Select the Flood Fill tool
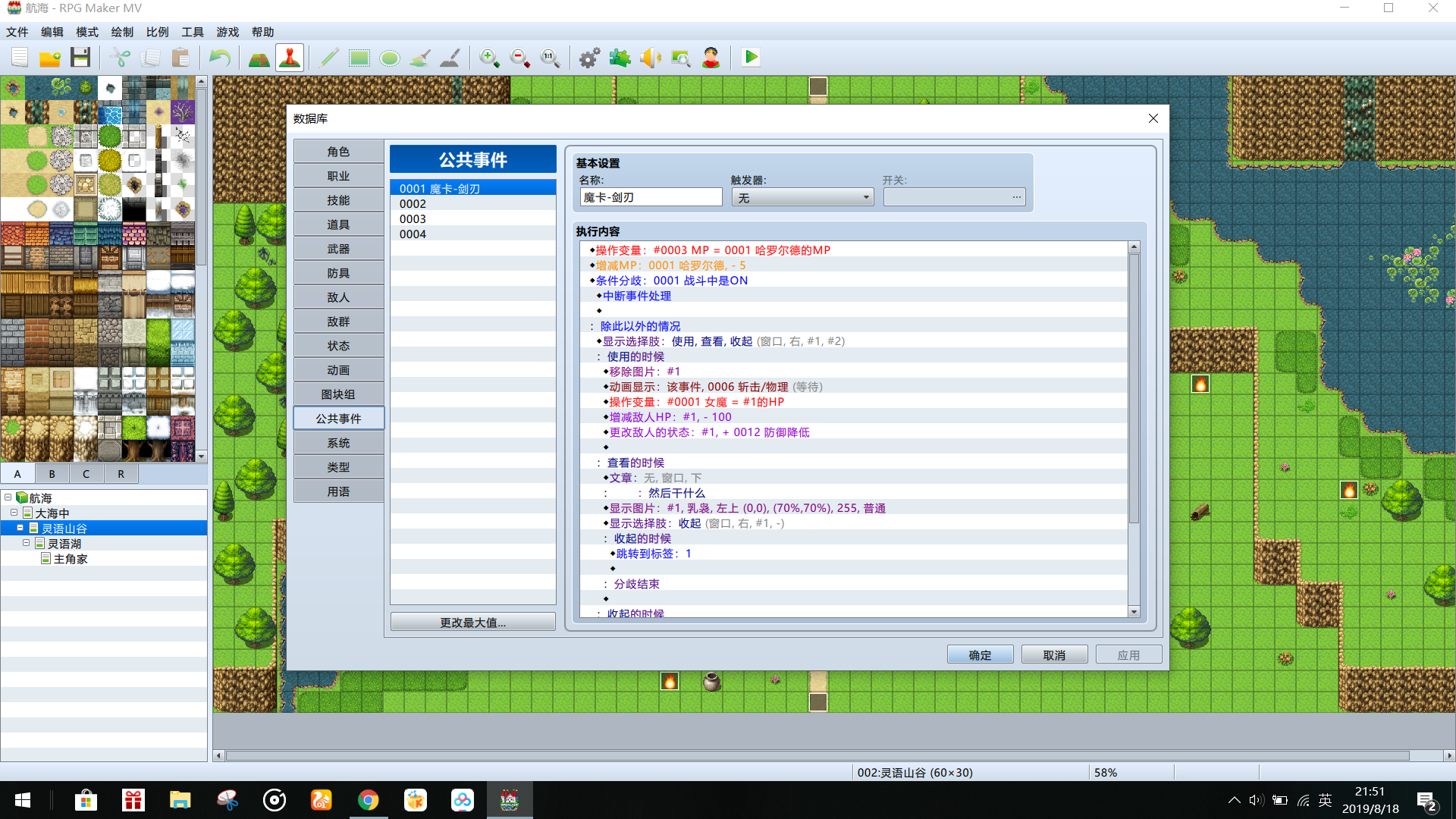This screenshot has width=1456, height=819. [420, 58]
